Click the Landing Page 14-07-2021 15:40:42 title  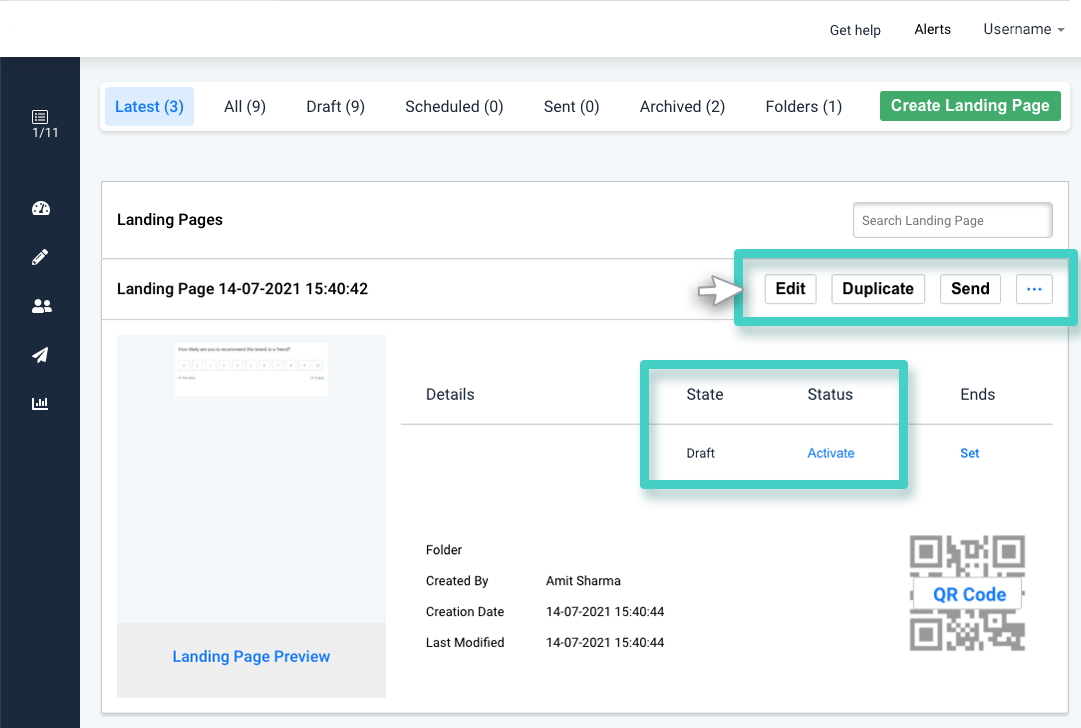(x=242, y=289)
